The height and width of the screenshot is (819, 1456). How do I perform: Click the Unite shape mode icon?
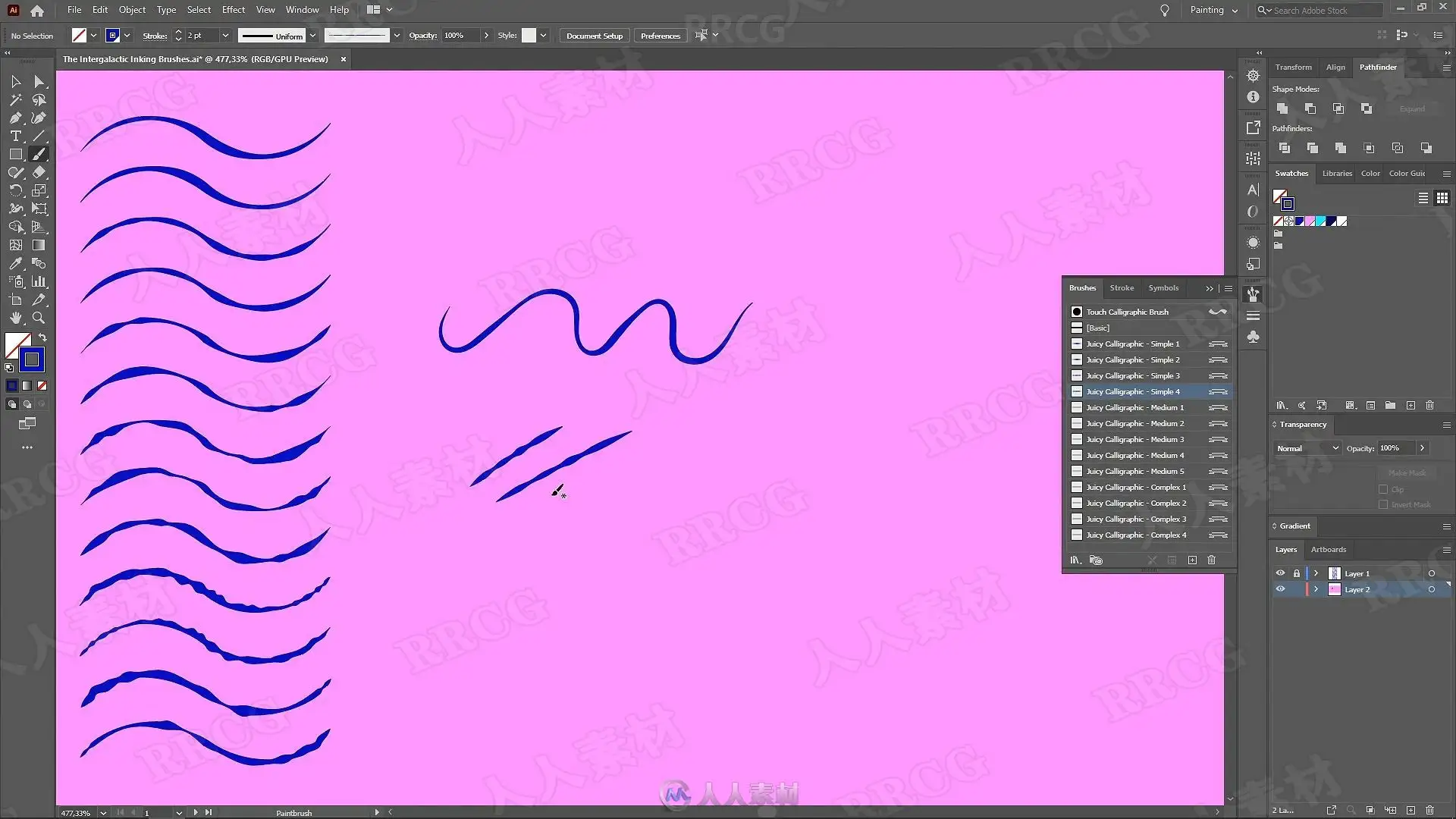1282,108
